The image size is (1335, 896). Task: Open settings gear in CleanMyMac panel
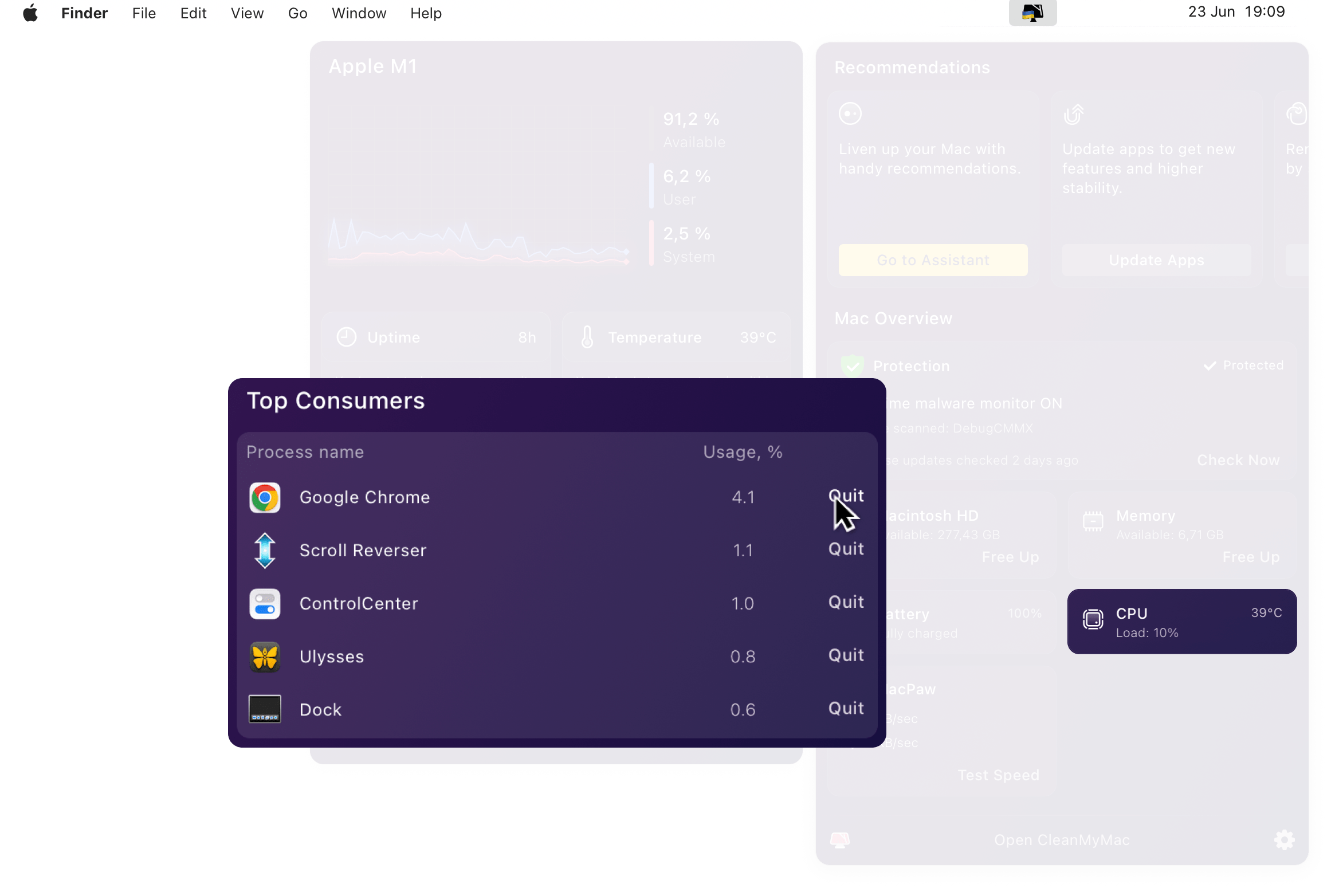(x=1284, y=840)
